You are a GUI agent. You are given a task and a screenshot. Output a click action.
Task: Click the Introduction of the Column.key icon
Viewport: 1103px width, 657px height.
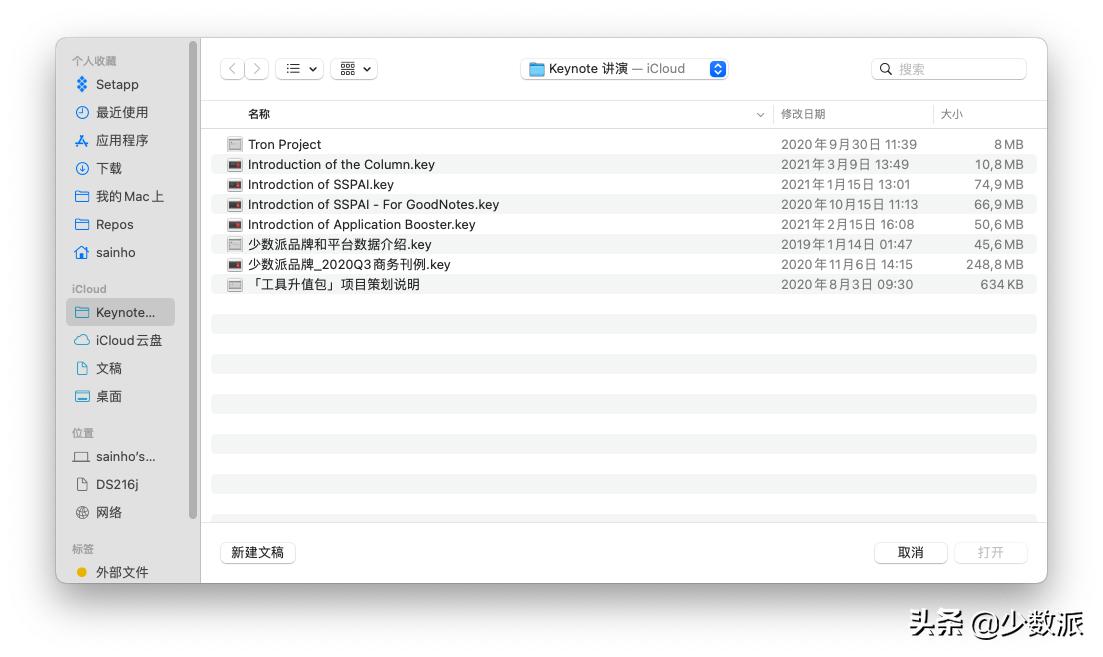coord(235,165)
